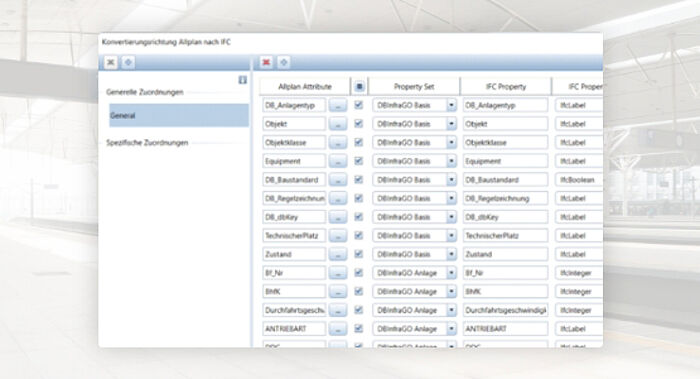
Task: Toggle the Equipment row checkbox
Action: 358,161
